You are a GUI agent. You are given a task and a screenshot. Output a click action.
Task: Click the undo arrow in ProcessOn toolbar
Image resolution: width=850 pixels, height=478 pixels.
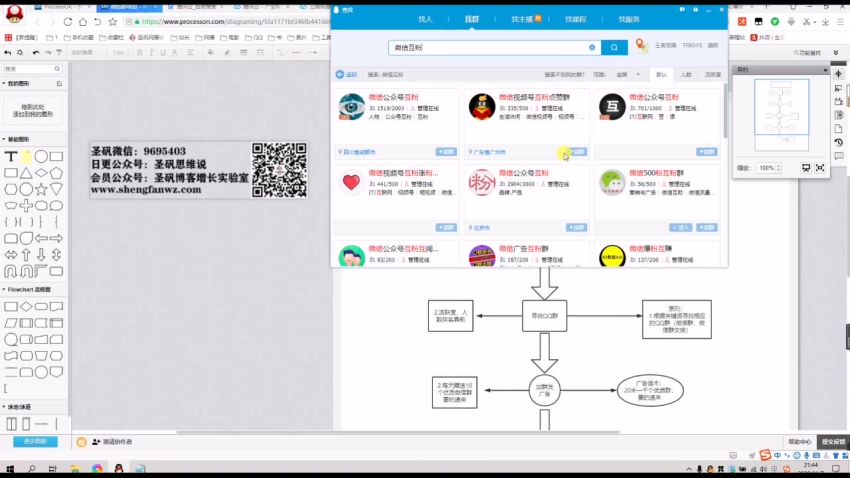(x=36, y=53)
